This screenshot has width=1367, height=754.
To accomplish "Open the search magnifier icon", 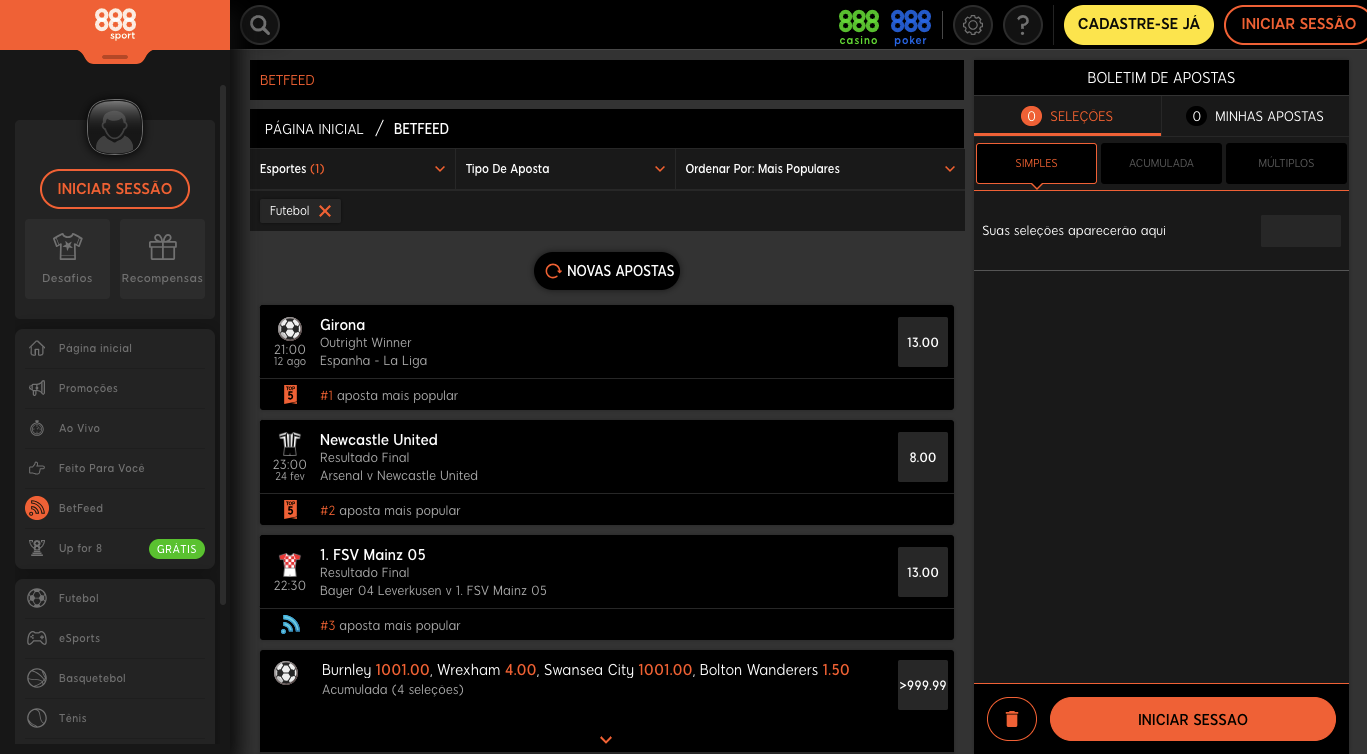I will [x=260, y=25].
